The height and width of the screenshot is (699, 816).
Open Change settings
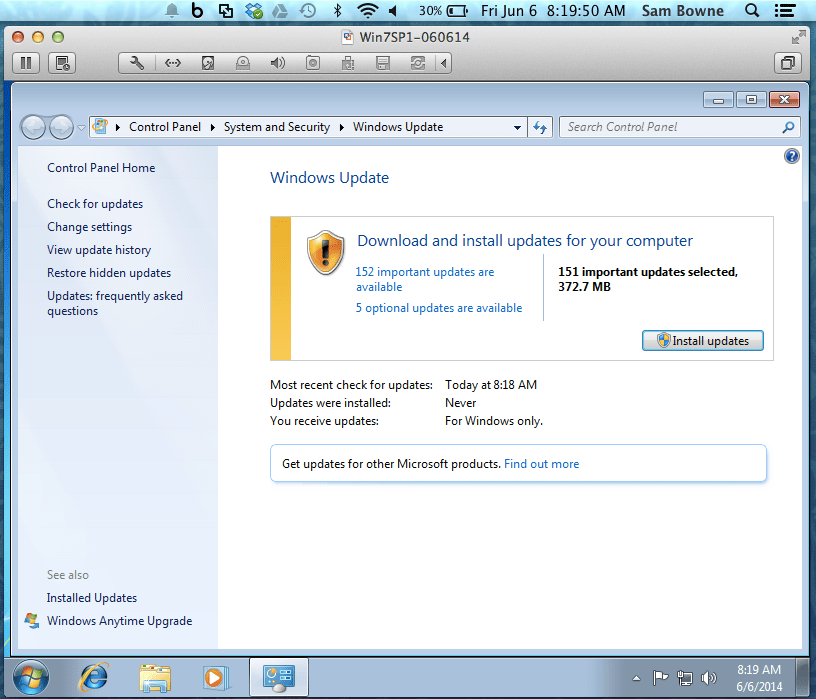point(90,227)
